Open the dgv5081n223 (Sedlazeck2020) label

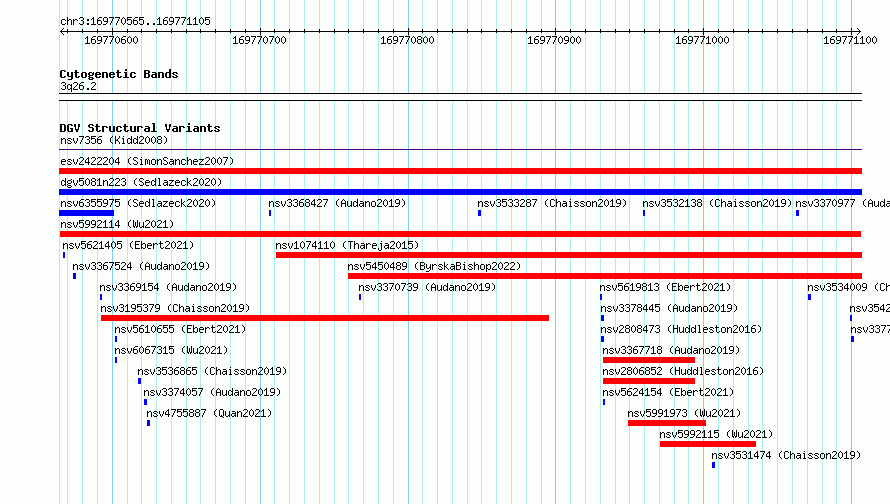(x=141, y=182)
